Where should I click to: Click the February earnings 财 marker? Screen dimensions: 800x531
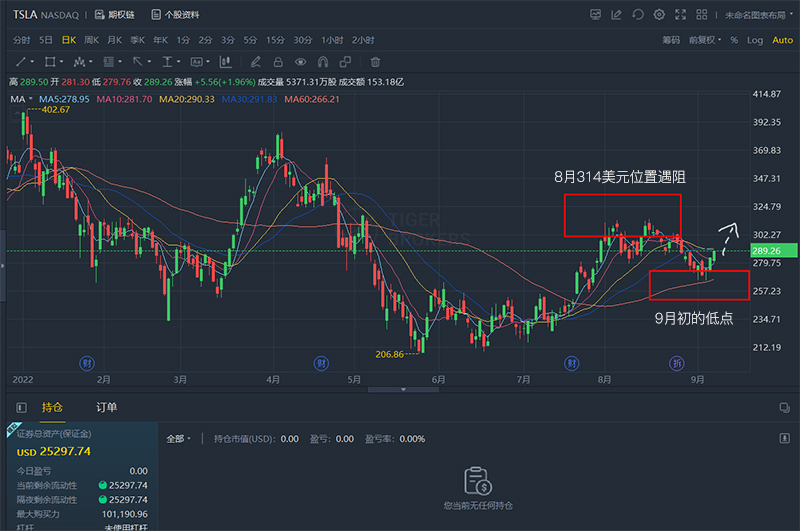click(x=87, y=363)
